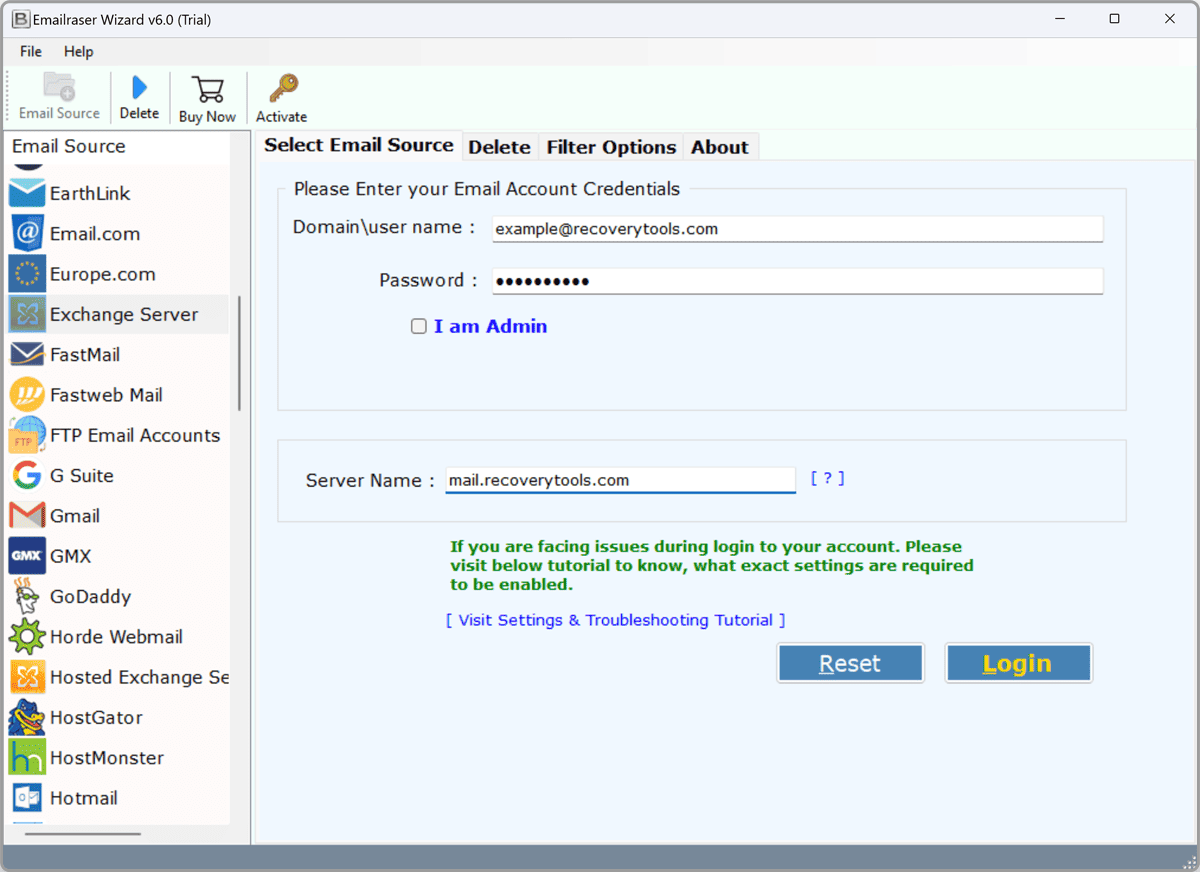The width and height of the screenshot is (1200, 872).
Task: Switch to the Delete tab
Action: pyautogui.click(x=499, y=147)
